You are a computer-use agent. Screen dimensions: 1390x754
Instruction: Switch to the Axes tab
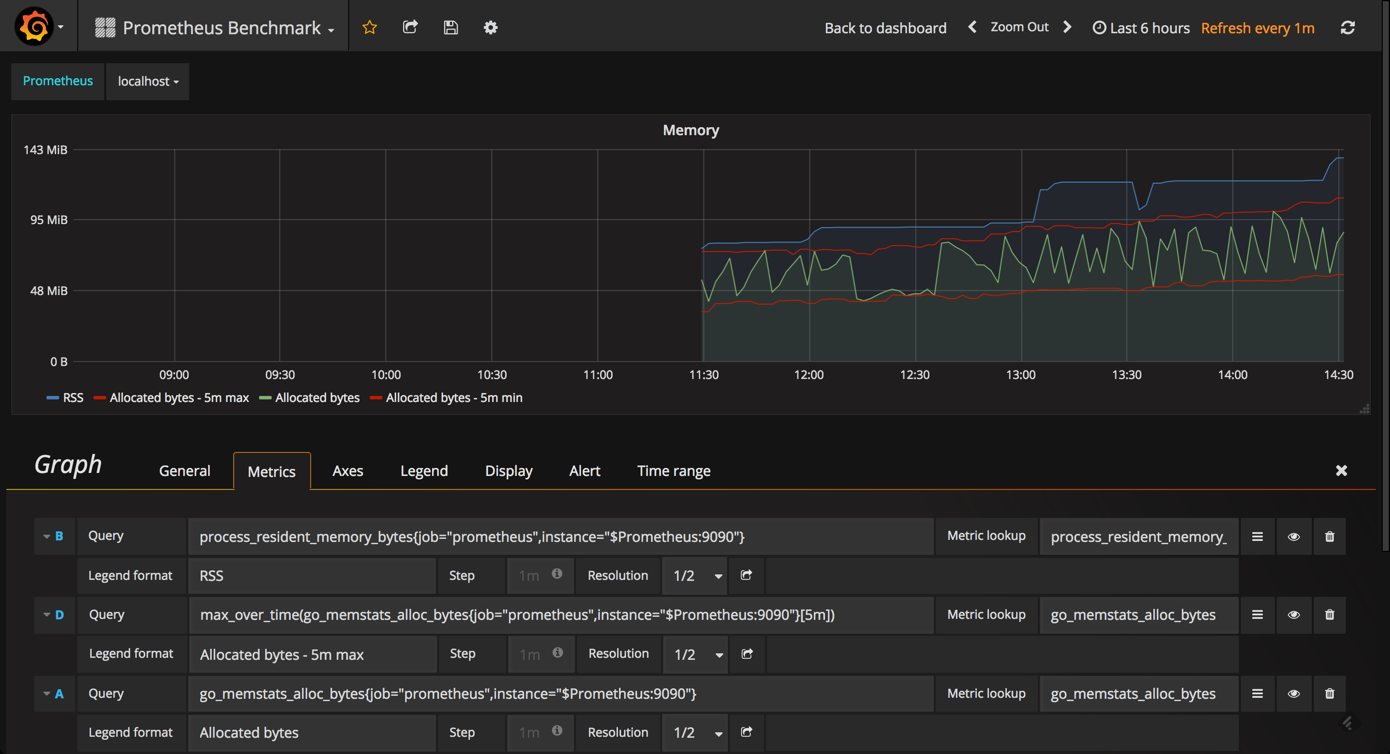click(347, 470)
